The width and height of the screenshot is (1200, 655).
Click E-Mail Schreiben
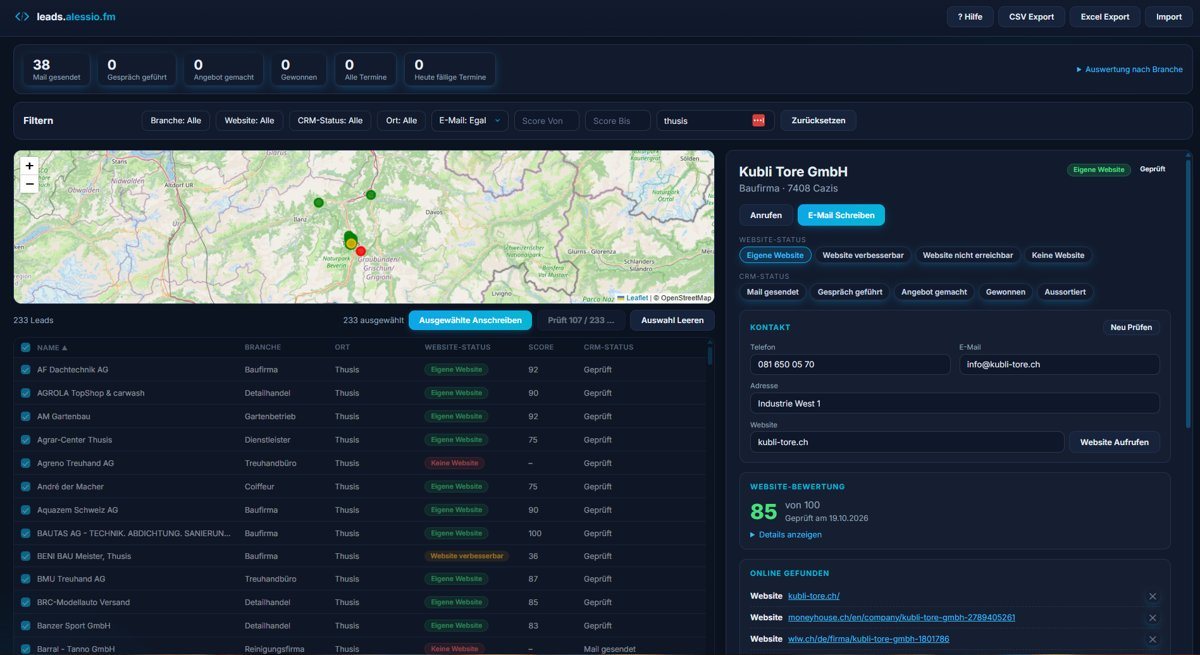tap(841, 215)
